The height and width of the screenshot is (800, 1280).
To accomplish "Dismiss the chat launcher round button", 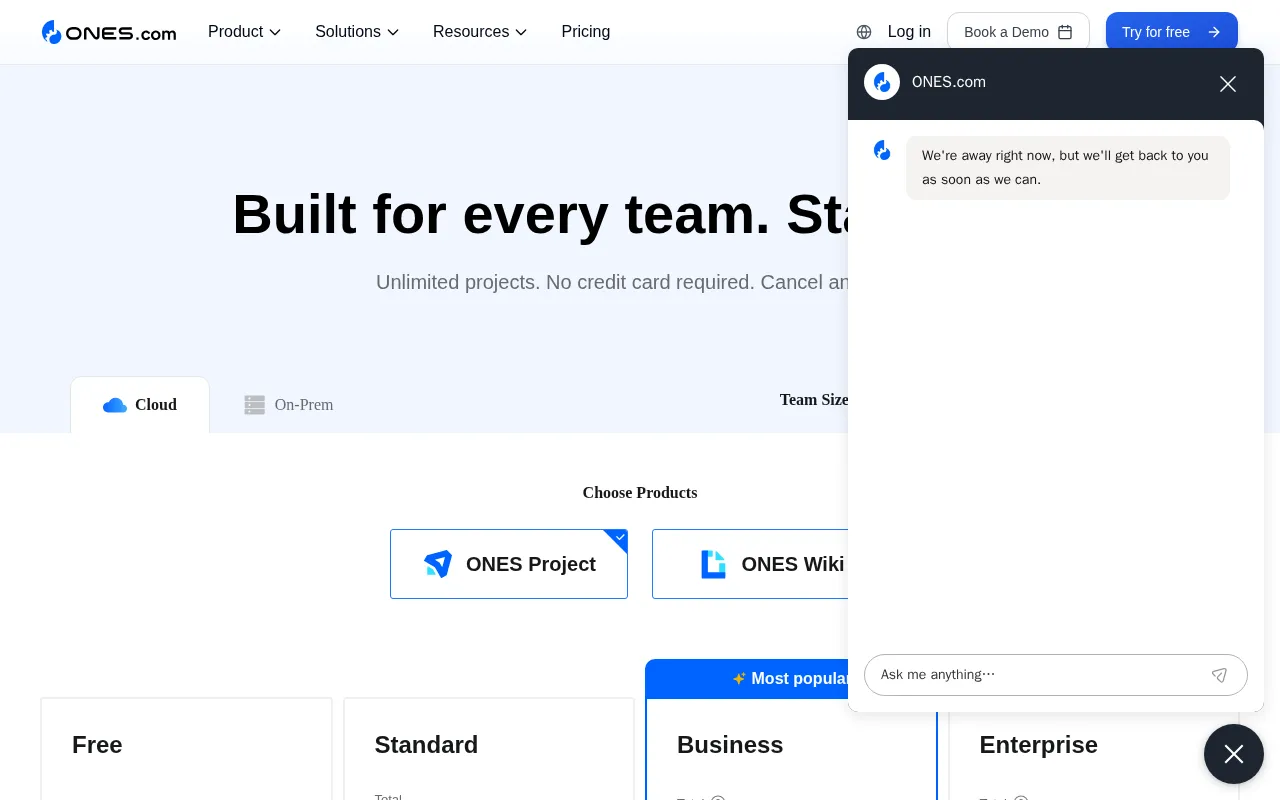I will pos(1234,754).
